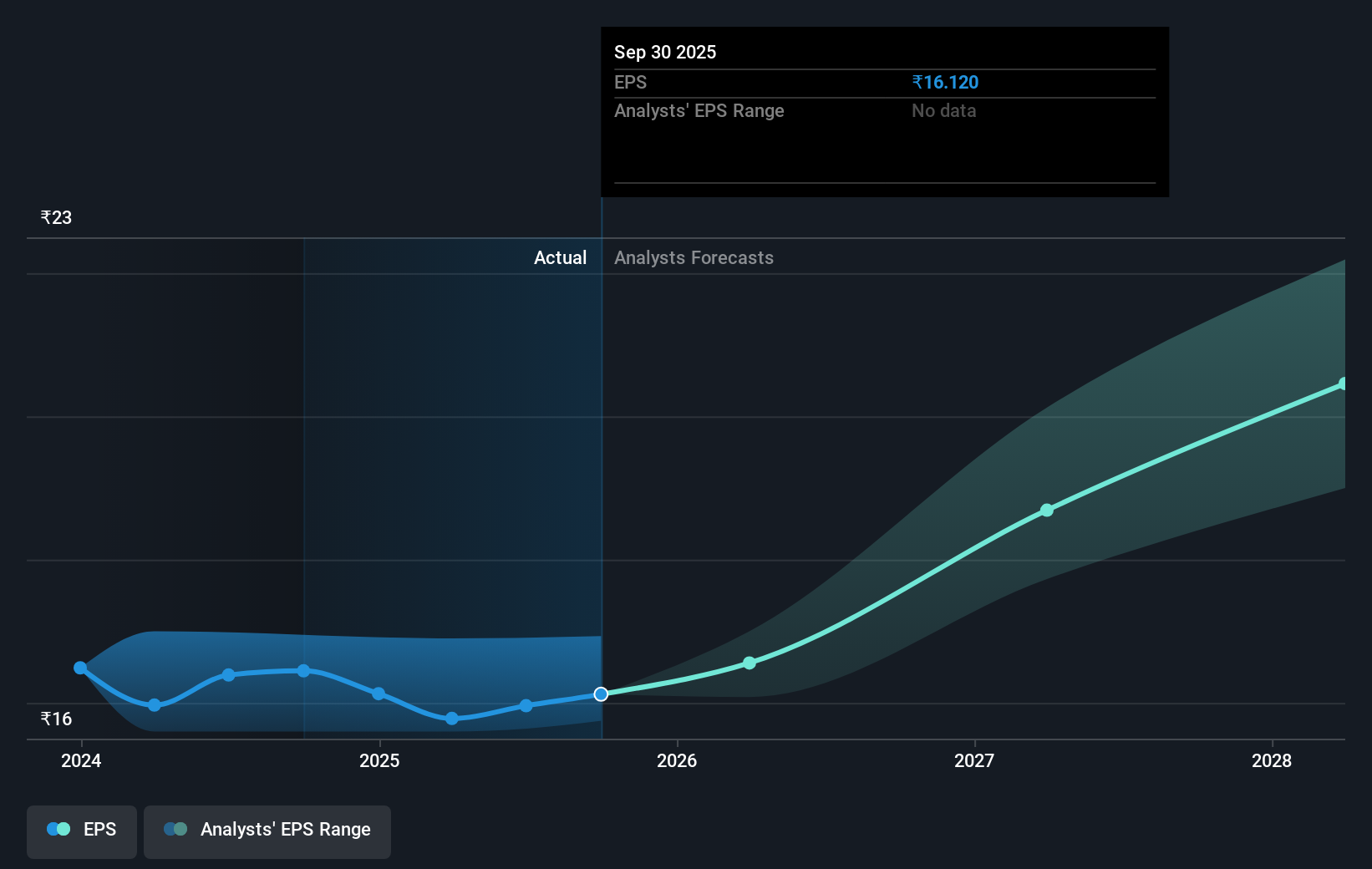Click the Sep 30 2025 tooltip heading
The height and width of the screenshot is (869, 1372).
[x=665, y=52]
